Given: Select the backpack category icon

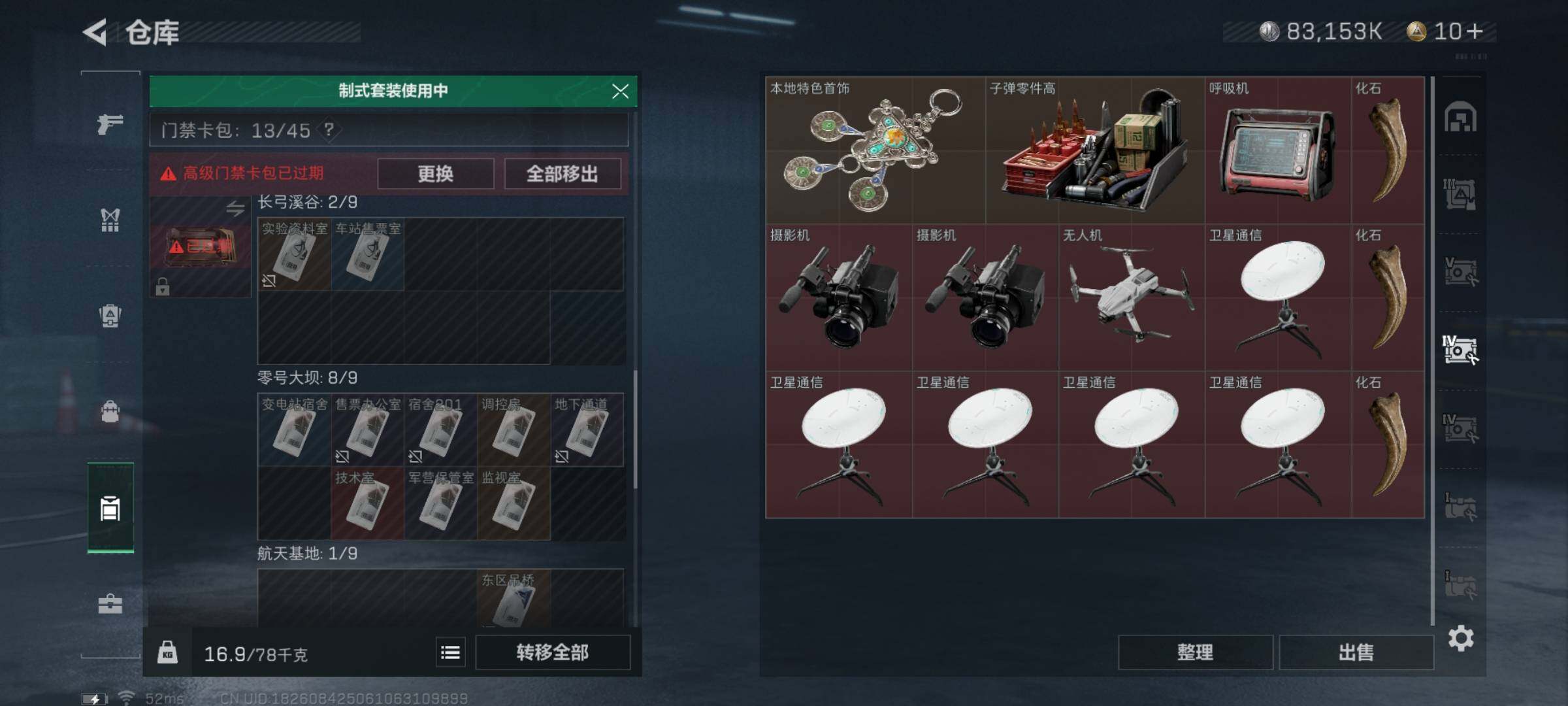Looking at the screenshot, I should click(110, 412).
